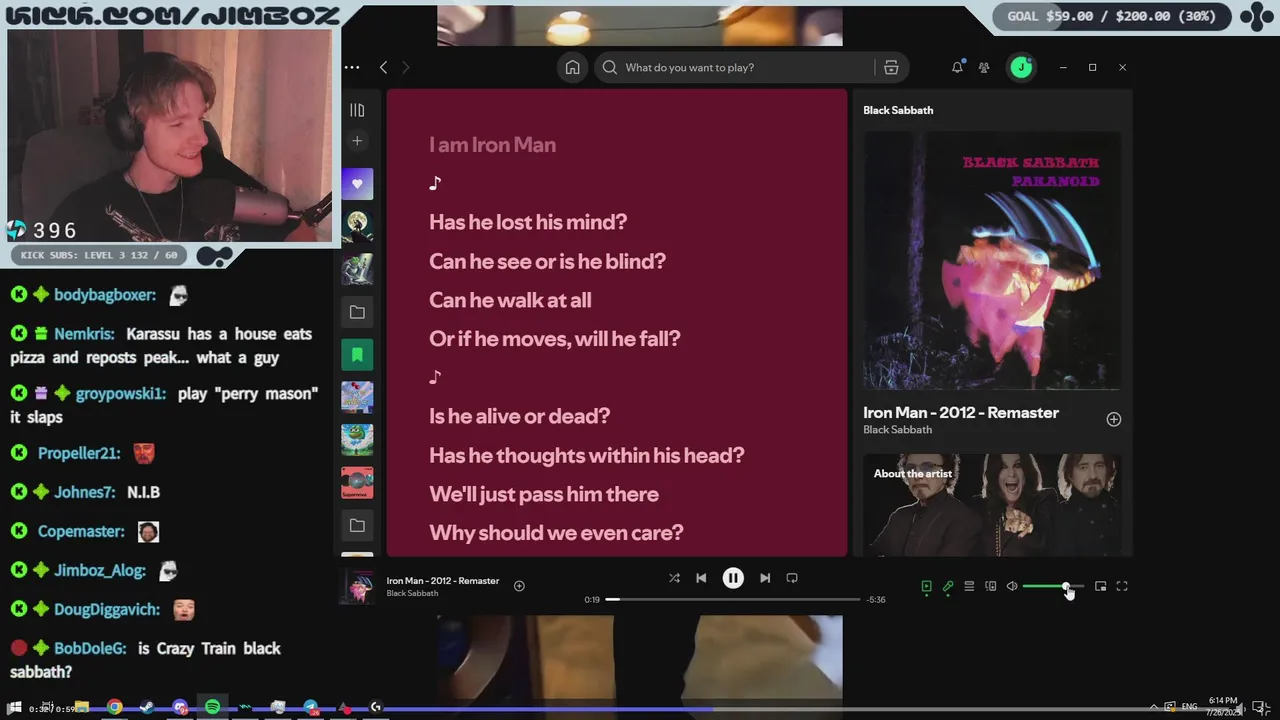Expand the first folder in the sidebar
Image resolution: width=1280 pixels, height=720 pixels.
pos(357,312)
